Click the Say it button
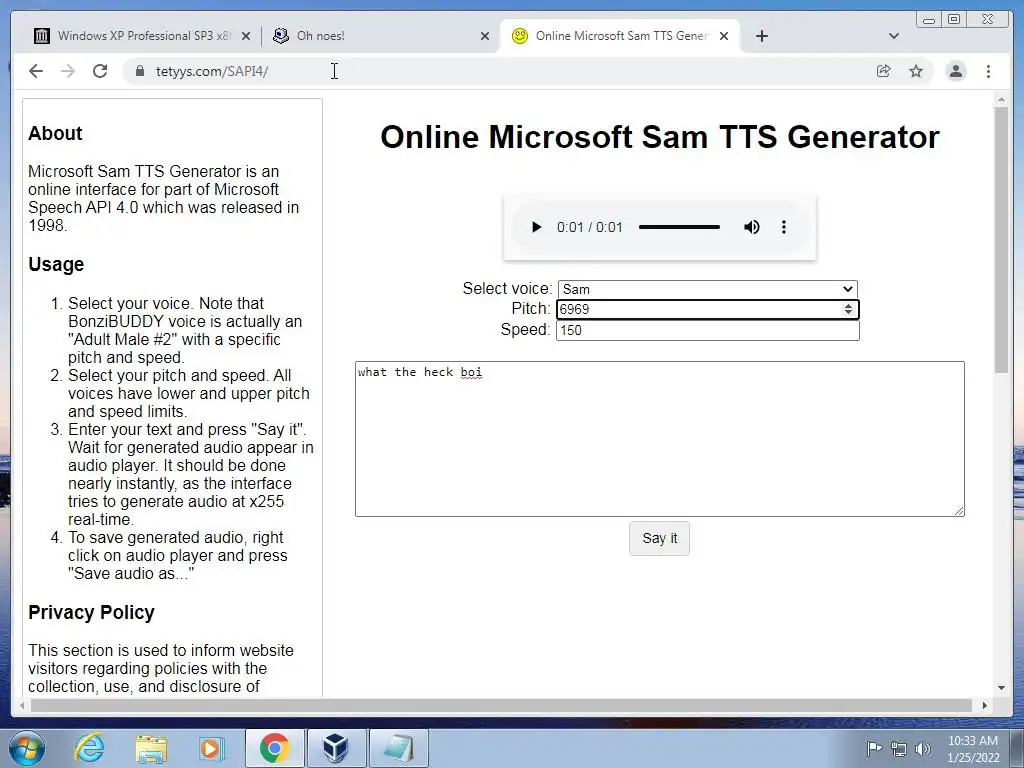The image size is (1024, 768). click(660, 539)
